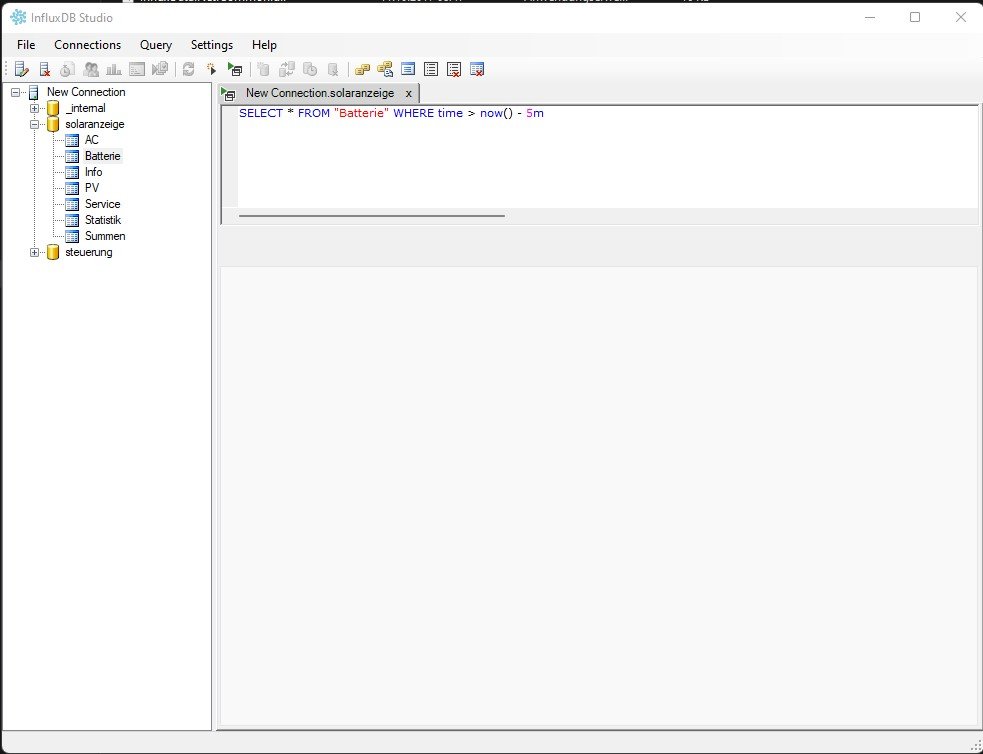Image resolution: width=983 pixels, height=754 pixels.
Task: Click the refresh toolbar icon
Action: [188, 69]
